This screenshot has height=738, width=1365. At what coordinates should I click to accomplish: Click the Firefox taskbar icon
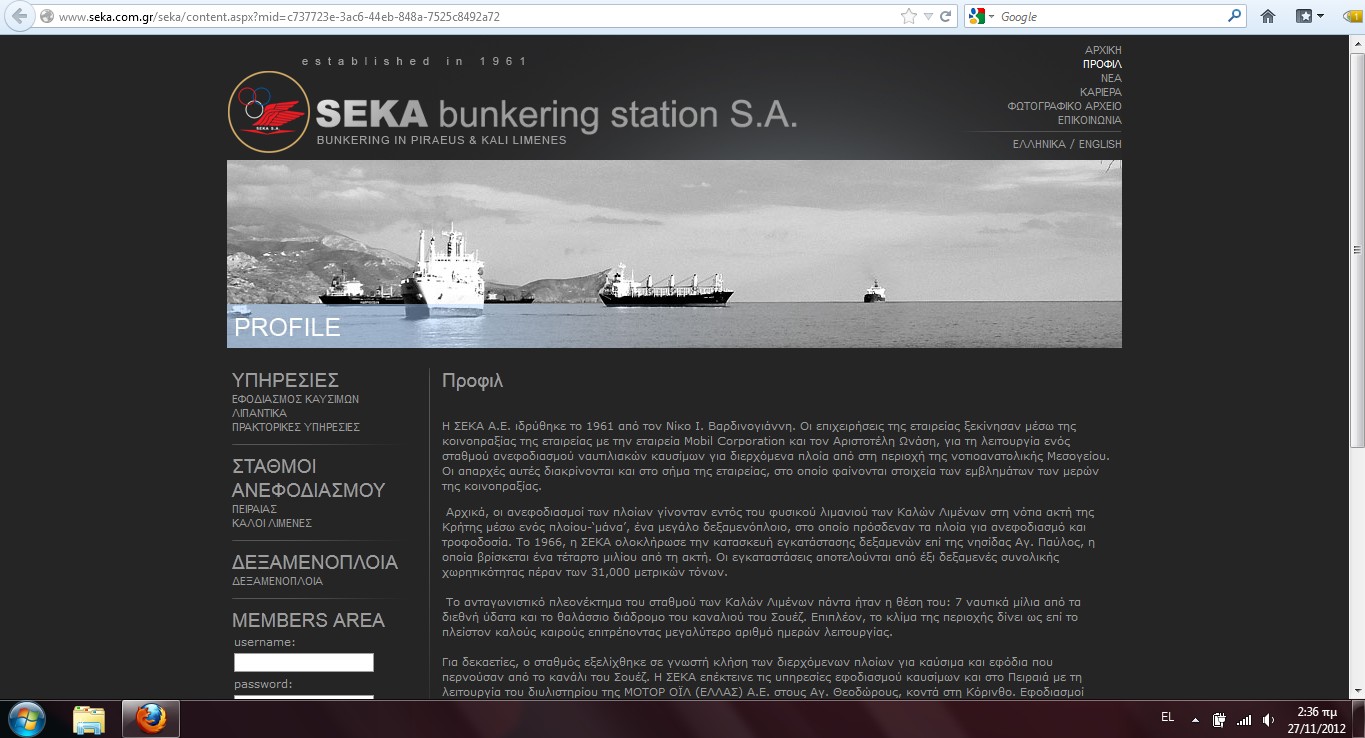coord(151,719)
